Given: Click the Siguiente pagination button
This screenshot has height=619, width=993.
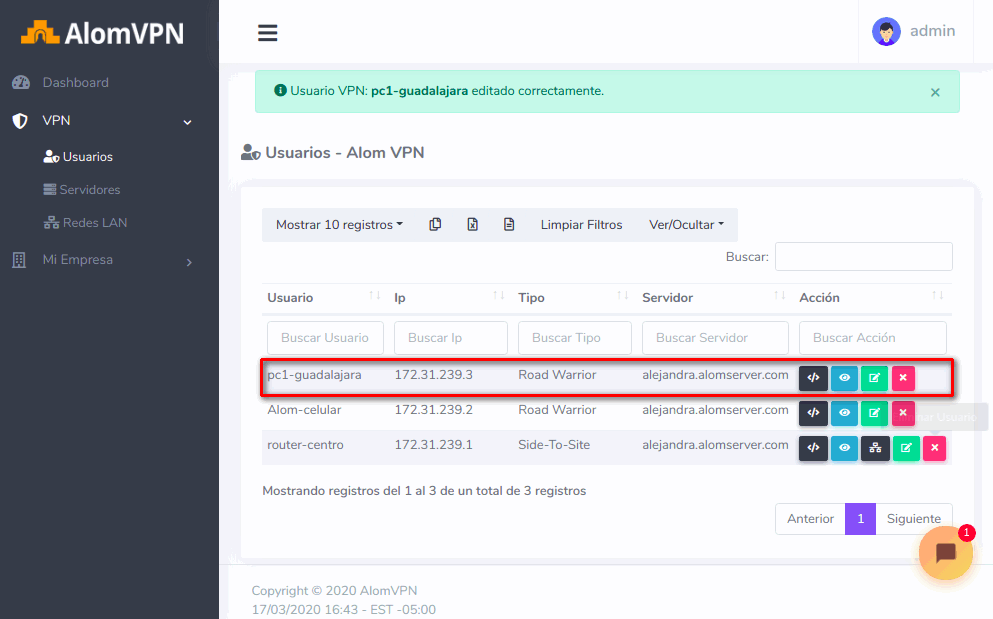Looking at the screenshot, I should coord(913,519).
